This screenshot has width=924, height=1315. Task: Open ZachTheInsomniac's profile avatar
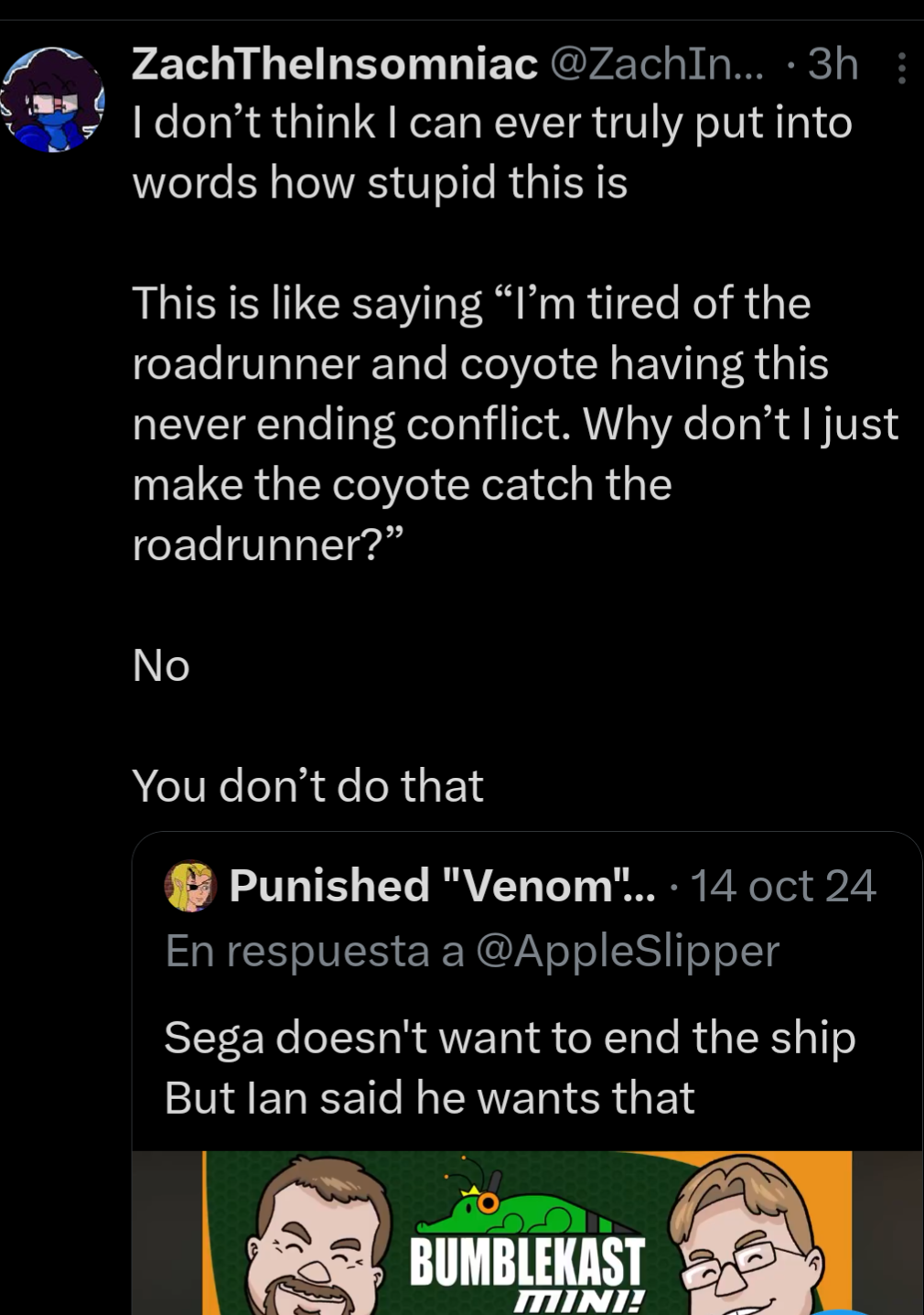click(53, 100)
